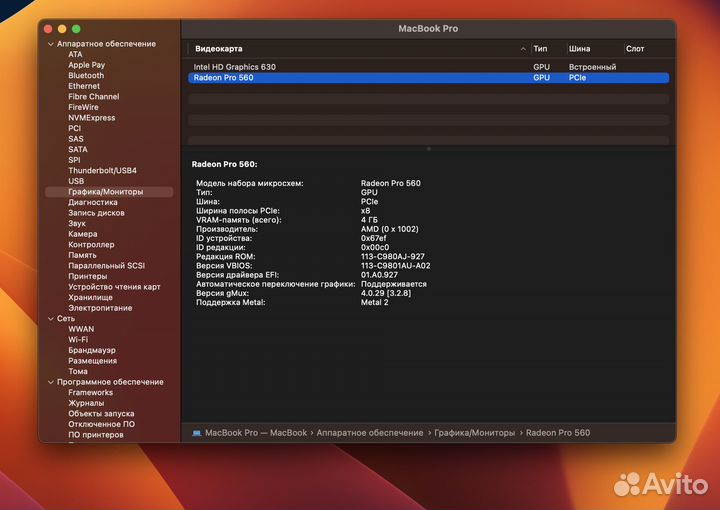Select Принтеры sidebar item

(x=88, y=276)
